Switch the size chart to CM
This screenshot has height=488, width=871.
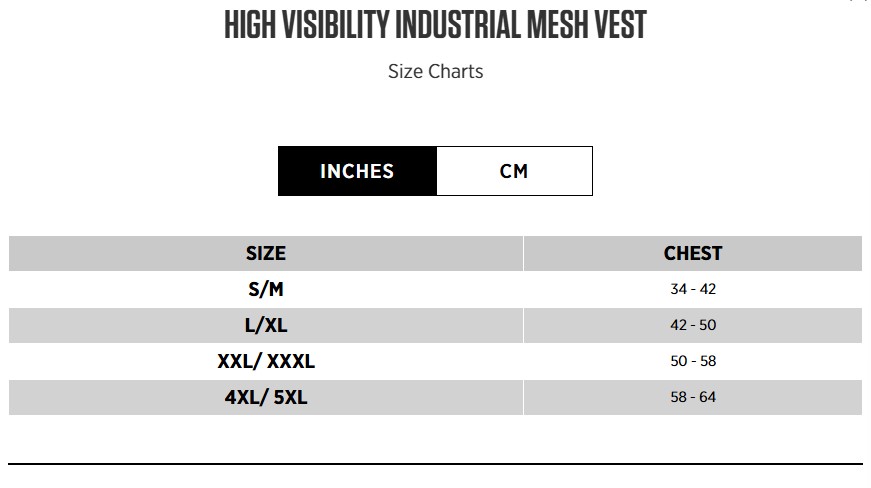[x=514, y=171]
